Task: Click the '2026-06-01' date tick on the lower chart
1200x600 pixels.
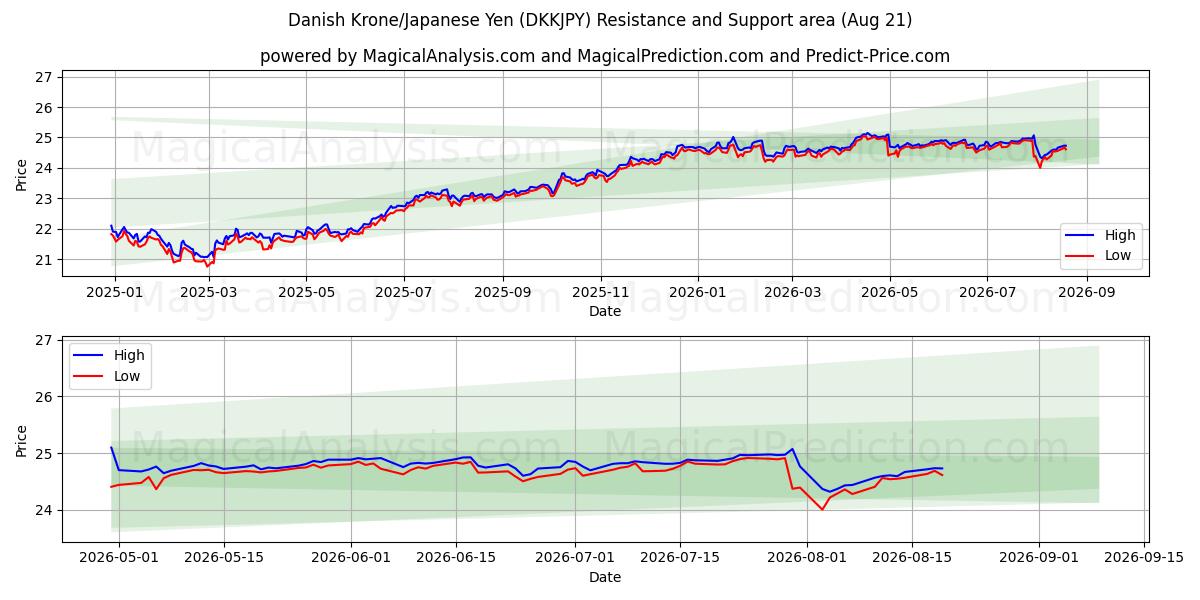Action: point(351,558)
